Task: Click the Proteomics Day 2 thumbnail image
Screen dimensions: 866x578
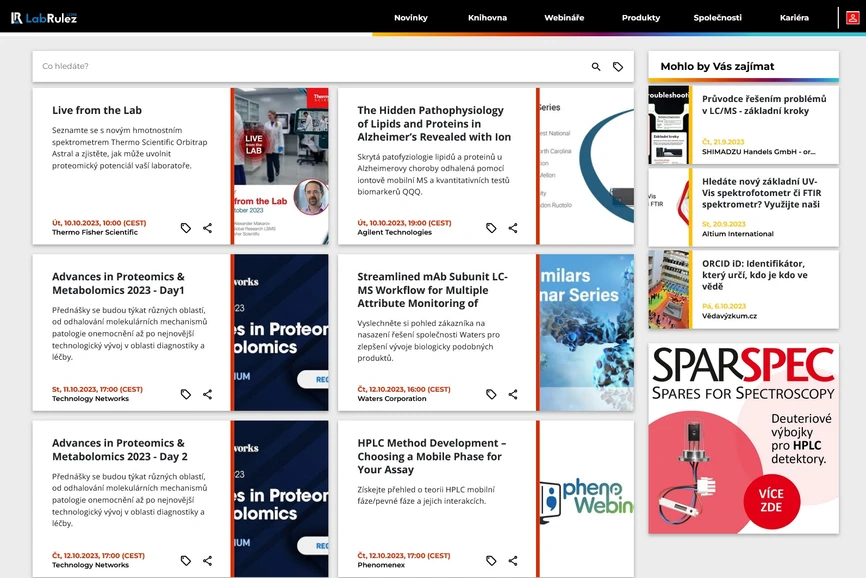Action: tap(281, 499)
